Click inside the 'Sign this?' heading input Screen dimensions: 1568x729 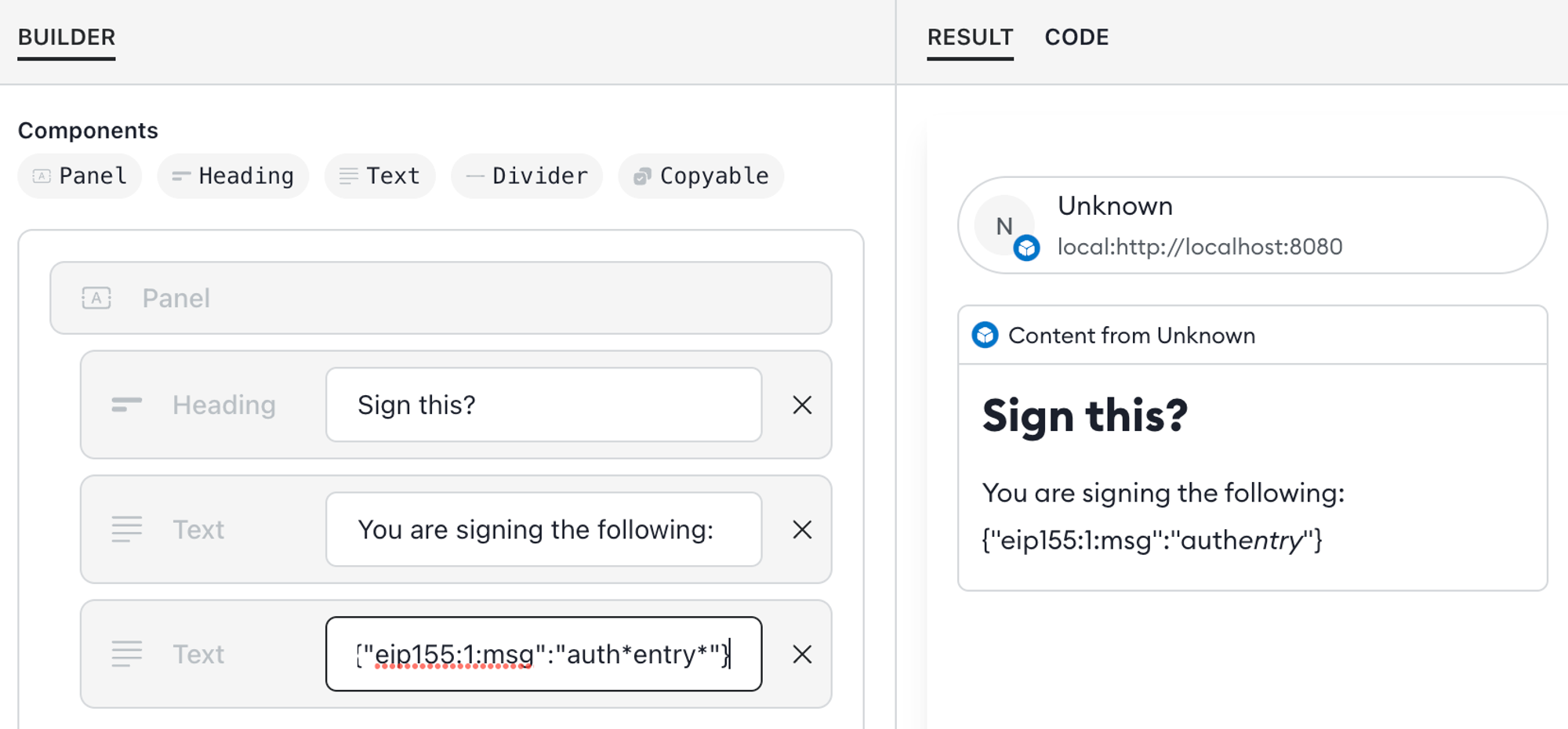click(x=543, y=404)
